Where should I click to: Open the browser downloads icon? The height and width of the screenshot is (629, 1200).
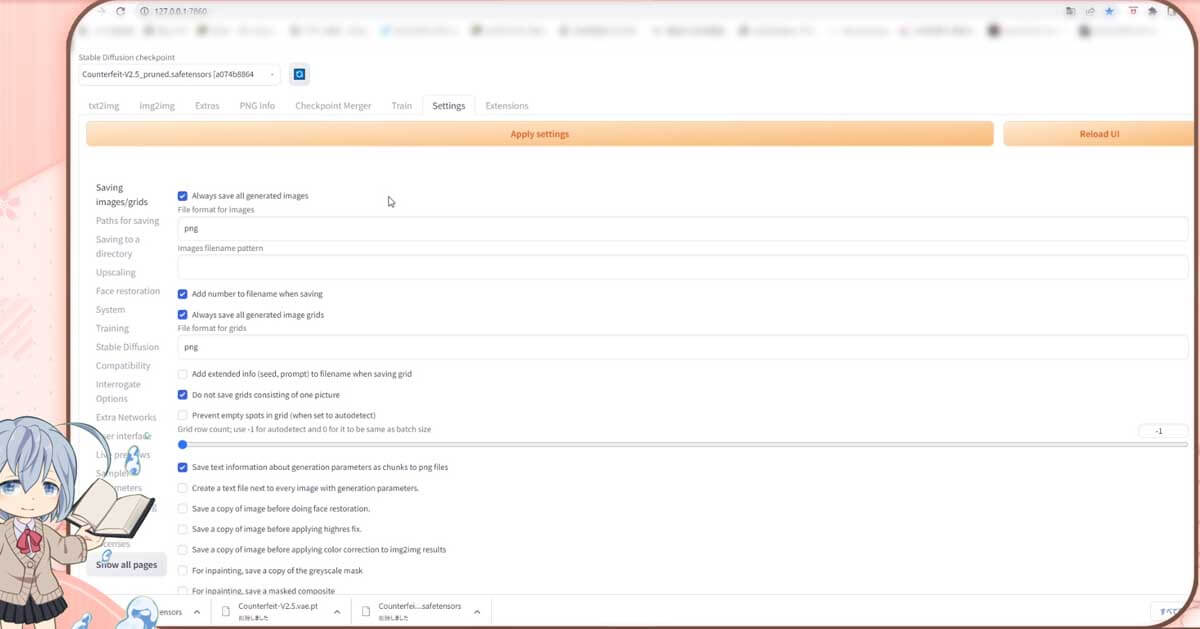click(1152, 11)
